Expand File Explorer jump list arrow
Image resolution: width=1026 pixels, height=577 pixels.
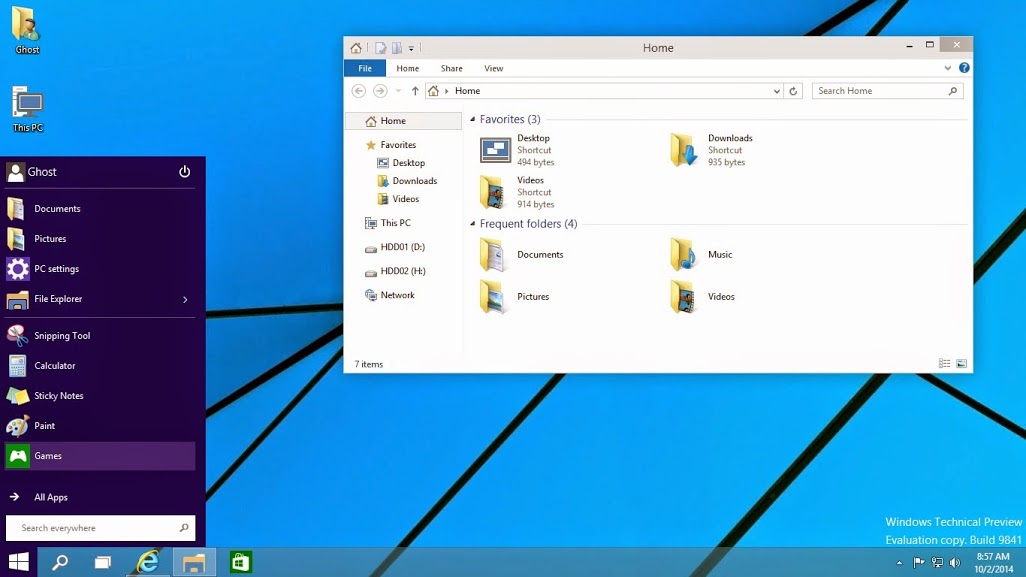[185, 300]
